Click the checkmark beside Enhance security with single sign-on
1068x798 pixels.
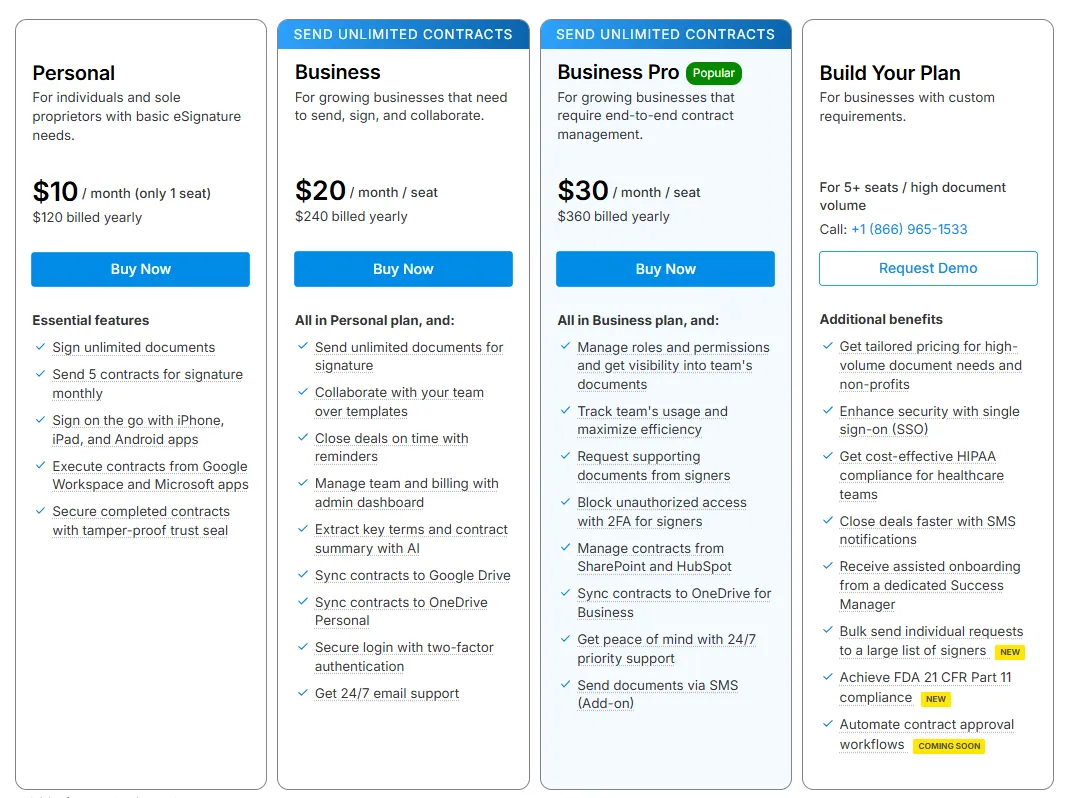[827, 412]
